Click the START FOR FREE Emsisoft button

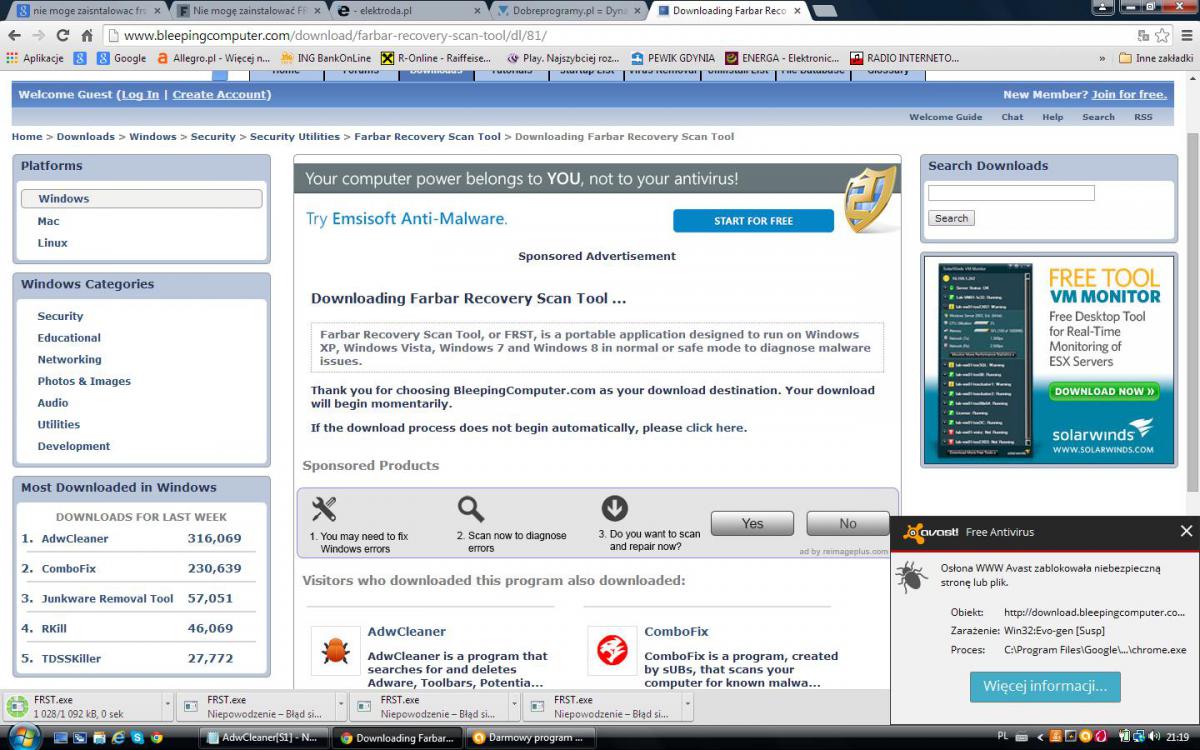(753, 221)
